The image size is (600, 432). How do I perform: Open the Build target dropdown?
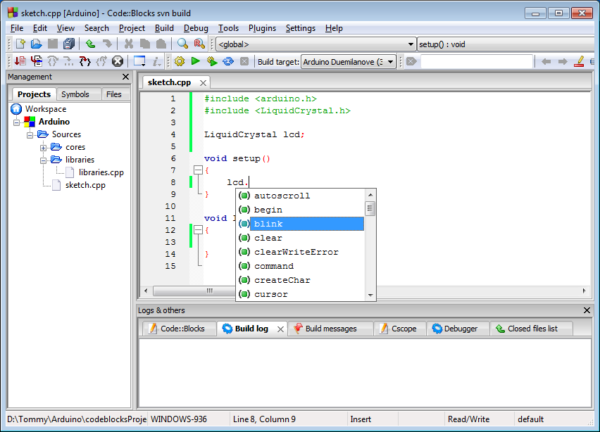coord(348,62)
